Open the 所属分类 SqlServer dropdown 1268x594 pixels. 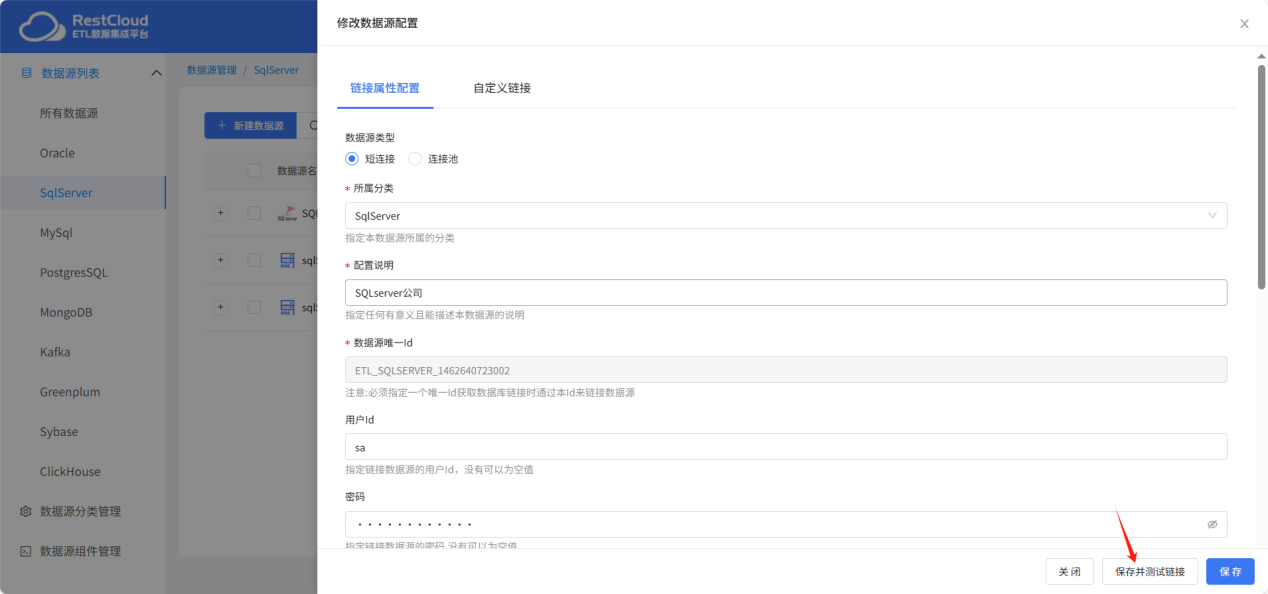785,216
